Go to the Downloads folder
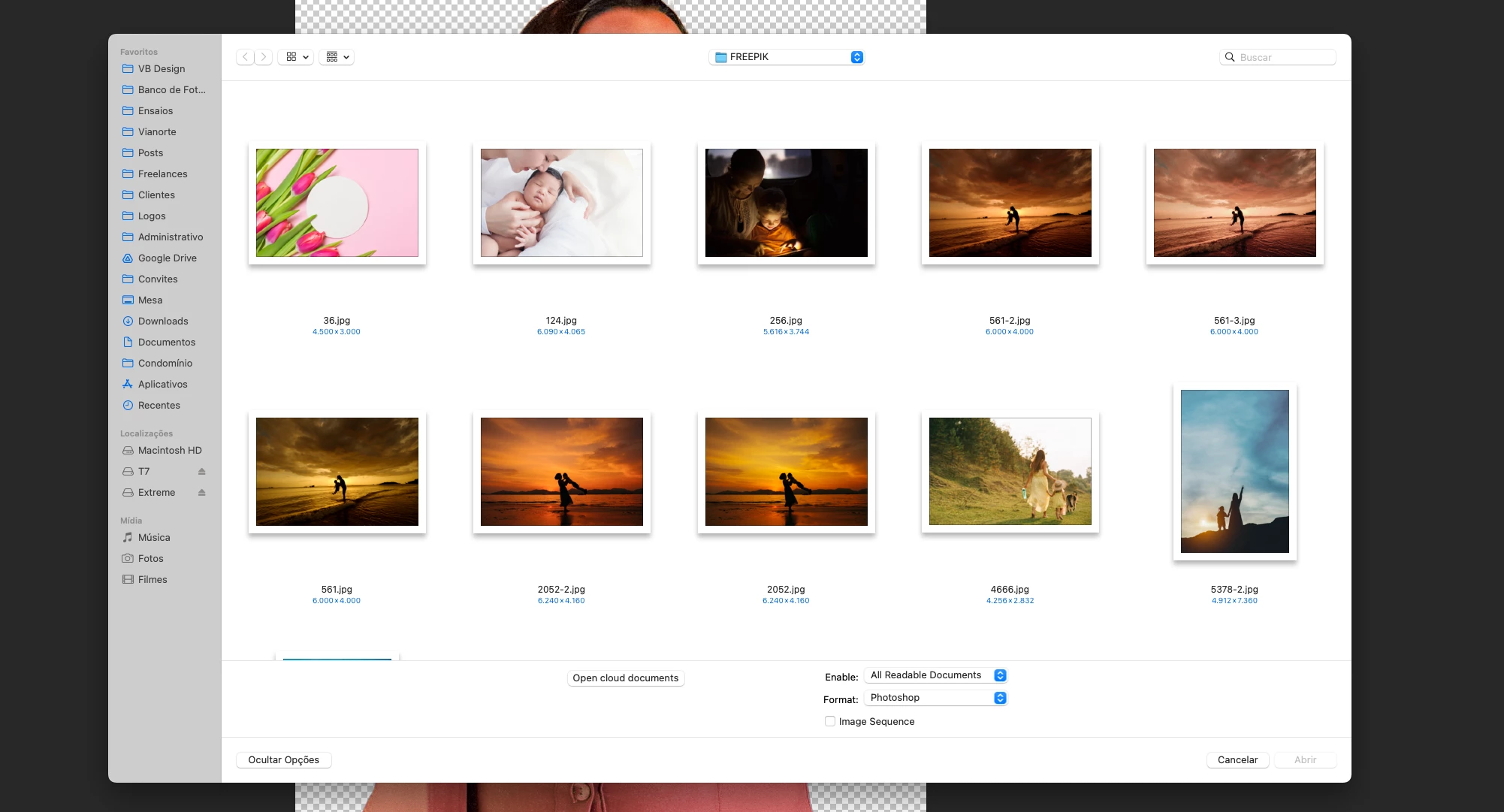 [x=163, y=321]
